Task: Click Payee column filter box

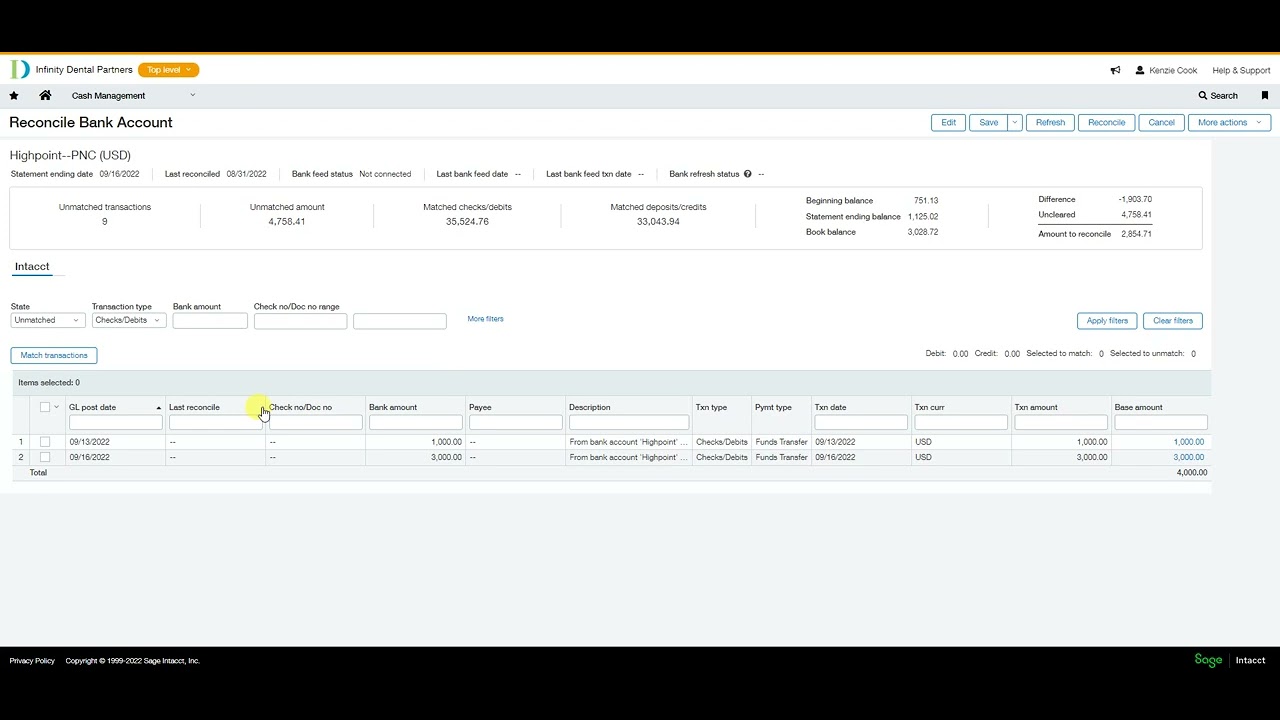Action: (515, 423)
